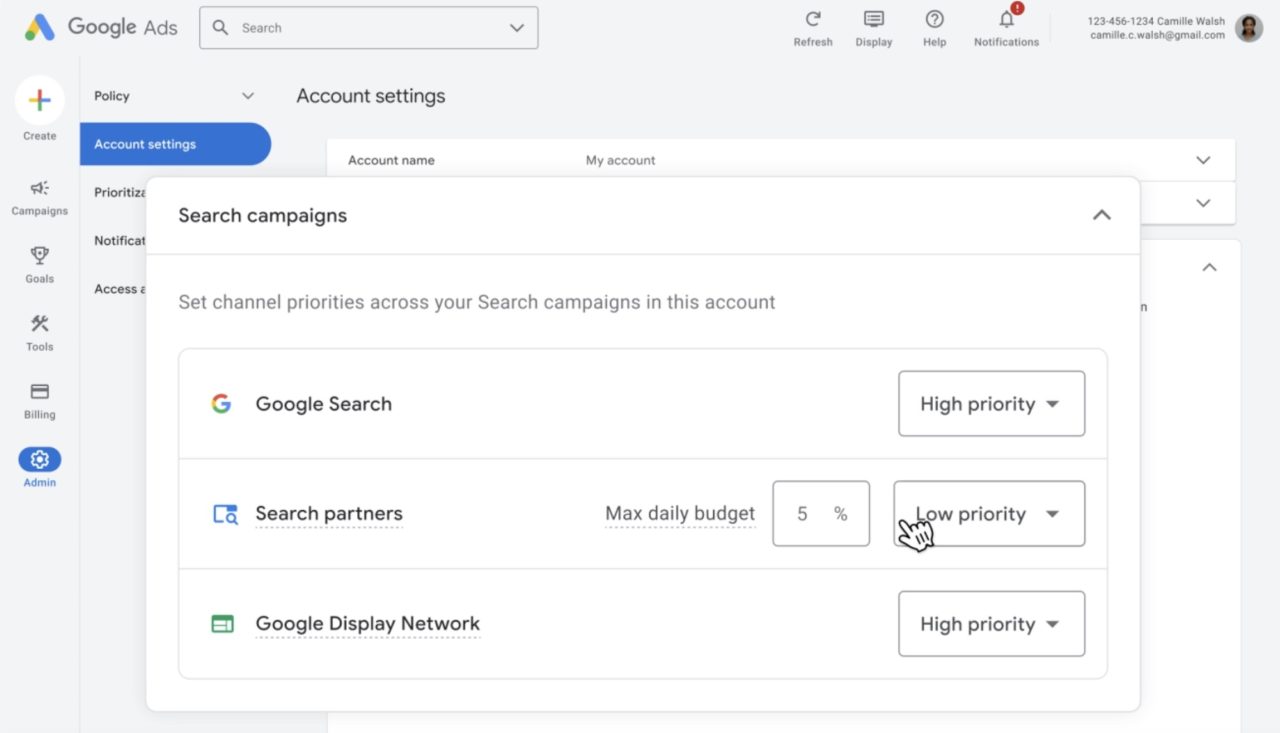The image size is (1280, 733).
Task: Edit the Max daily budget percent field
Action: pyautogui.click(x=821, y=514)
